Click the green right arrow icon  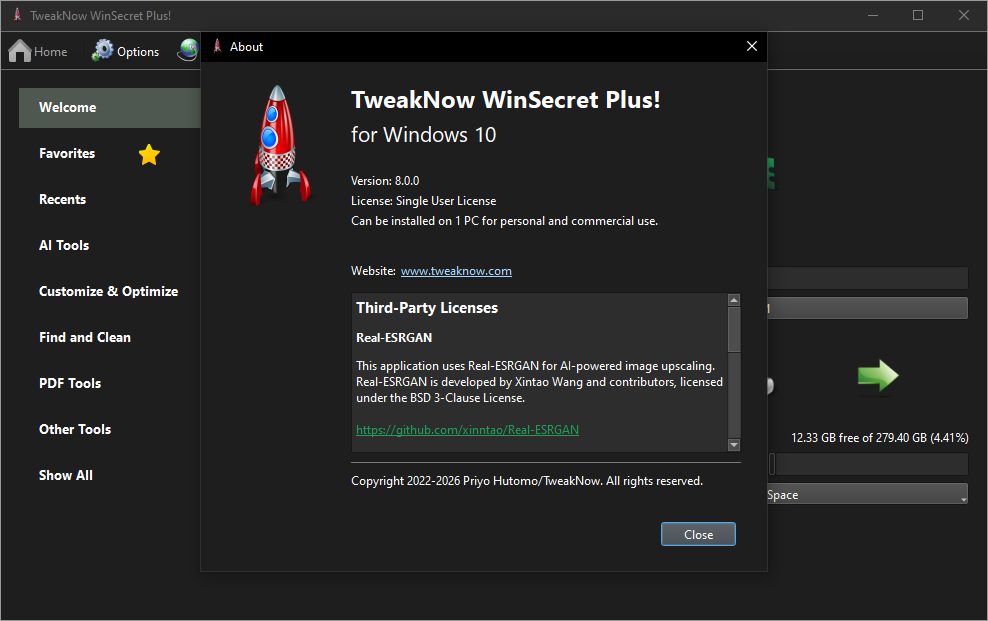877,376
